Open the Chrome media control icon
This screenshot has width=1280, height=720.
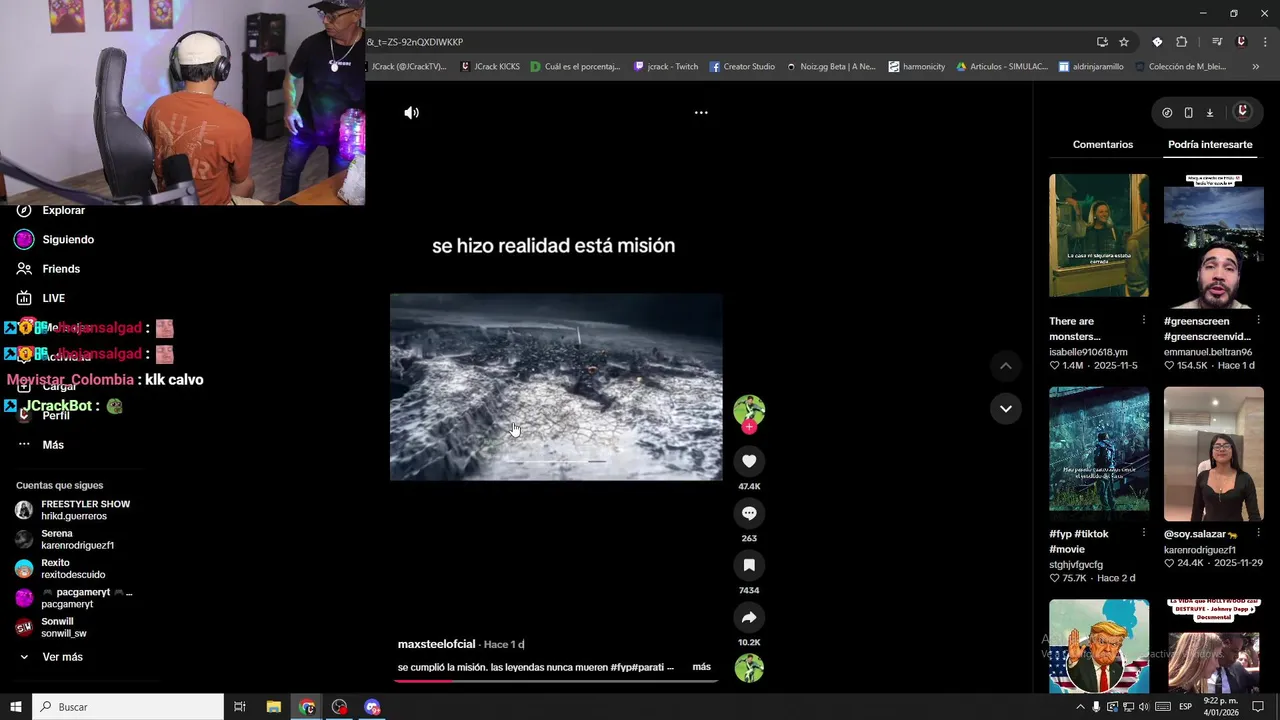pos(1217,42)
